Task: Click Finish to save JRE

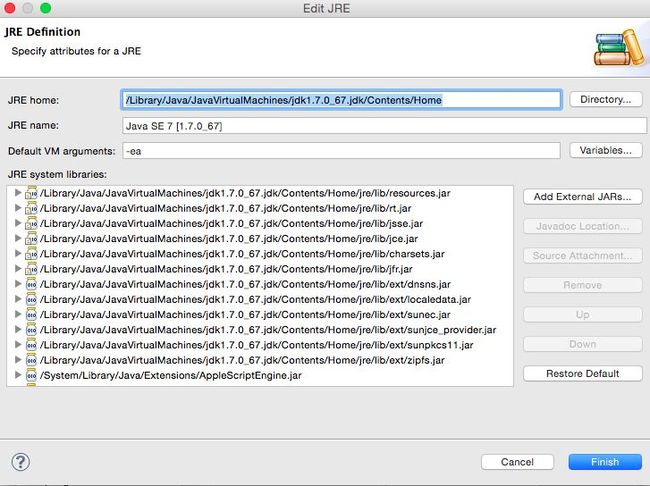Action: click(605, 462)
